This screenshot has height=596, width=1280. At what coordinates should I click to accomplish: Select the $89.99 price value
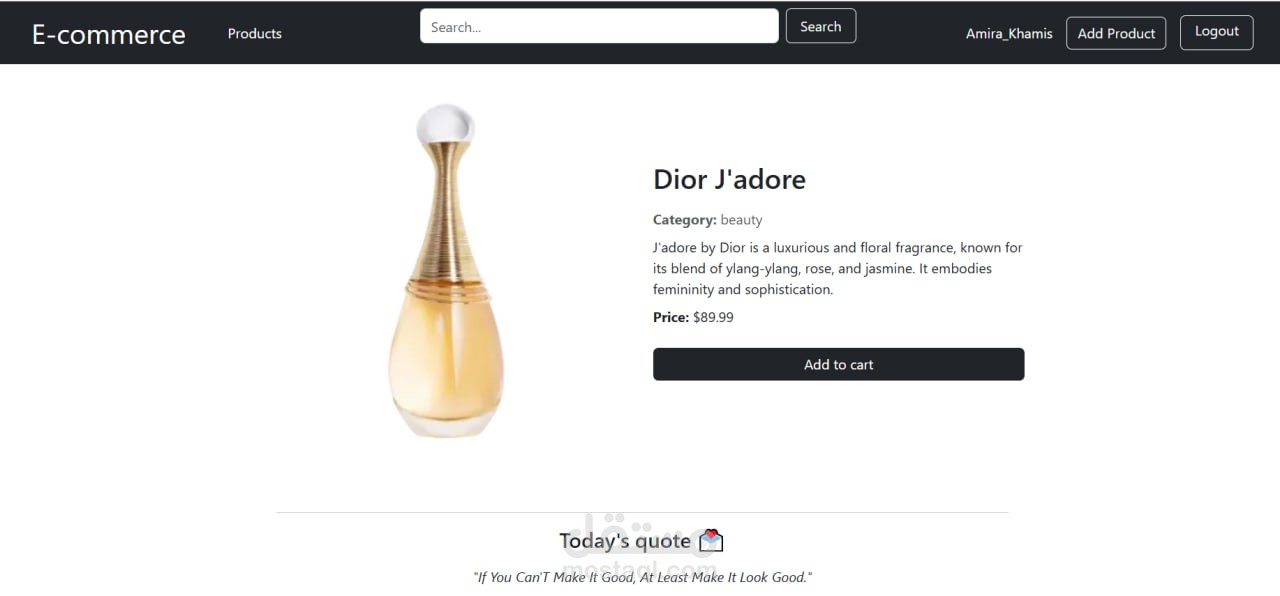tap(713, 317)
